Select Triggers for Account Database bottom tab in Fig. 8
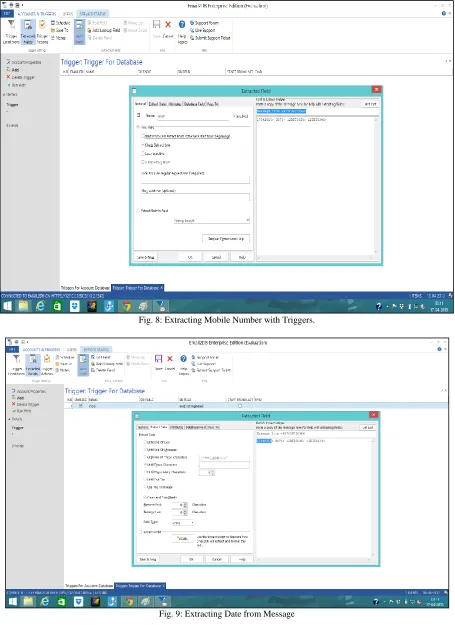The image size is (455, 628). coord(85,288)
